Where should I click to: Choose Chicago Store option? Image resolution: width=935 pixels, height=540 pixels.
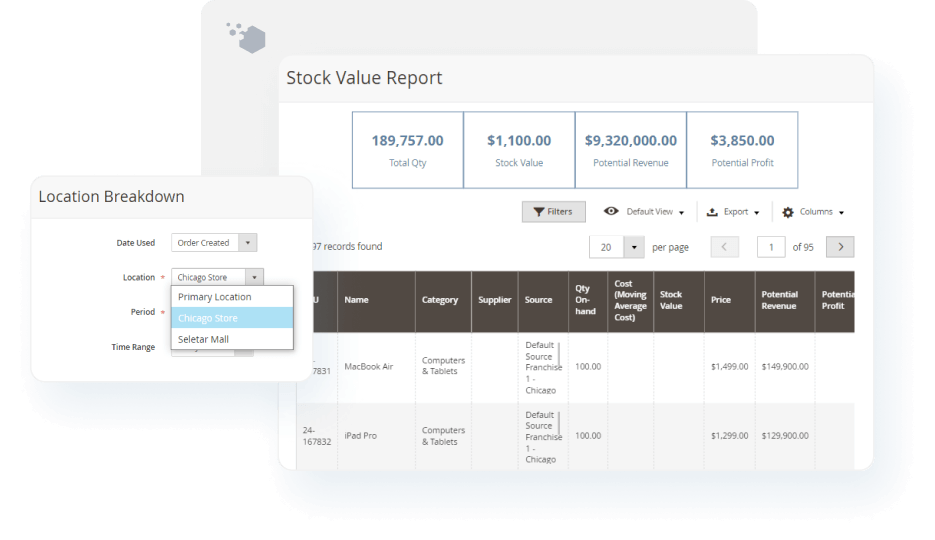coord(208,318)
